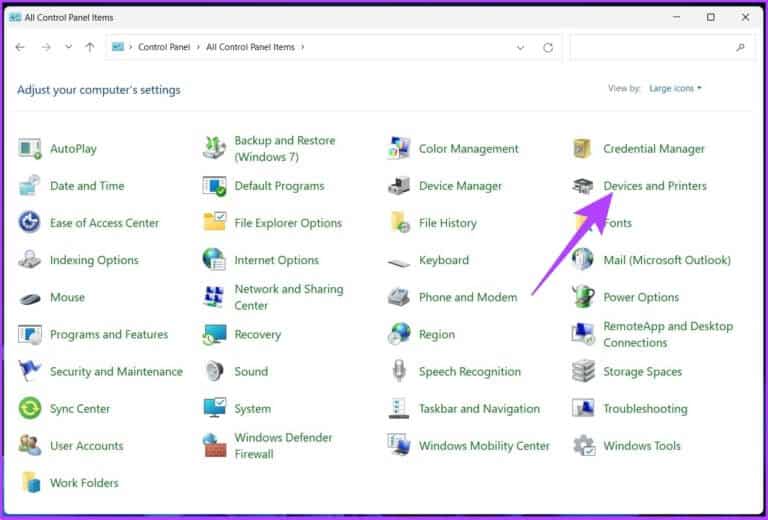Expand the chevron after Control Panel breadcrumb
Screen dimensions: 768x520
click(198, 47)
